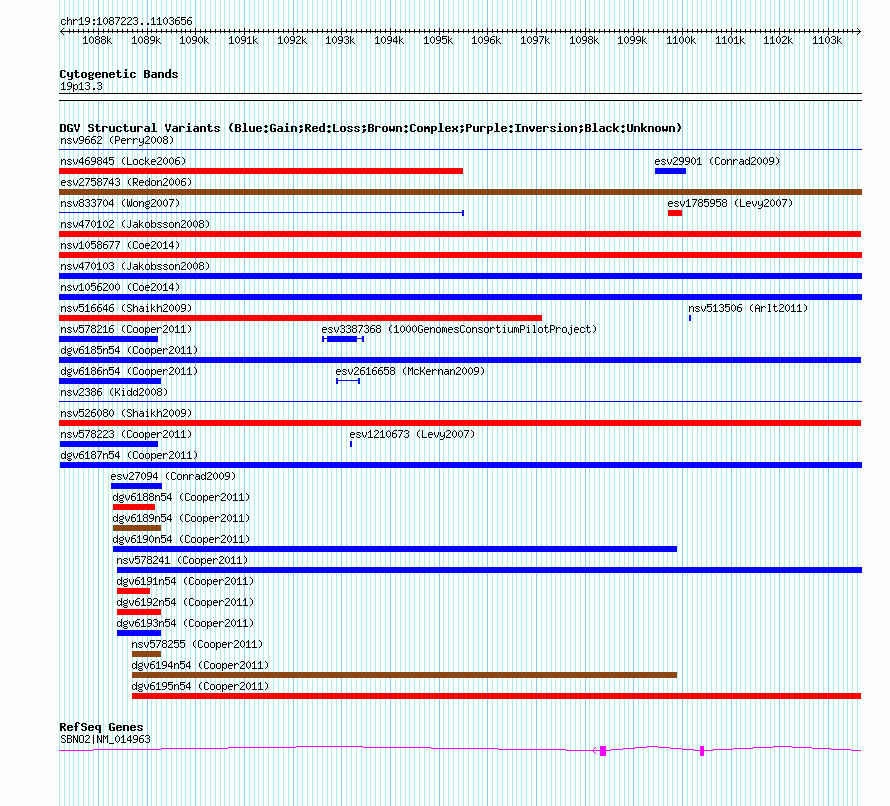Select the esv29901 (Conrad2009) blue bar
This screenshot has width=890, height=806.
[x=670, y=171]
